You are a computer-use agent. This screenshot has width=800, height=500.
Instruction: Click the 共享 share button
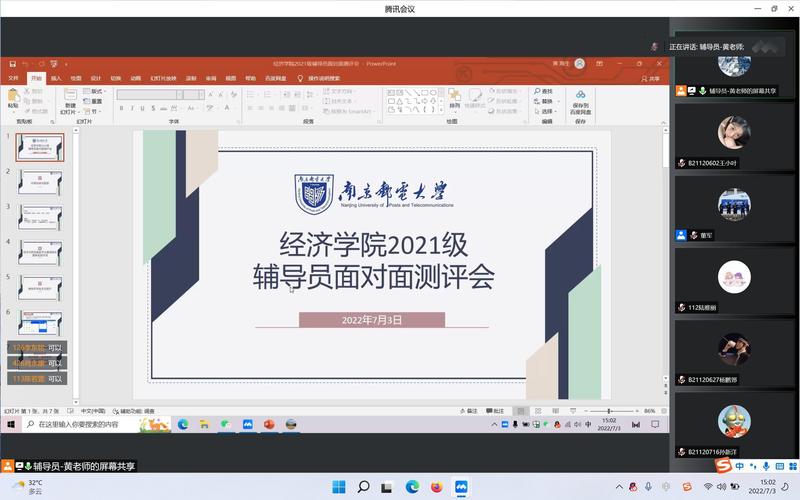click(x=652, y=78)
